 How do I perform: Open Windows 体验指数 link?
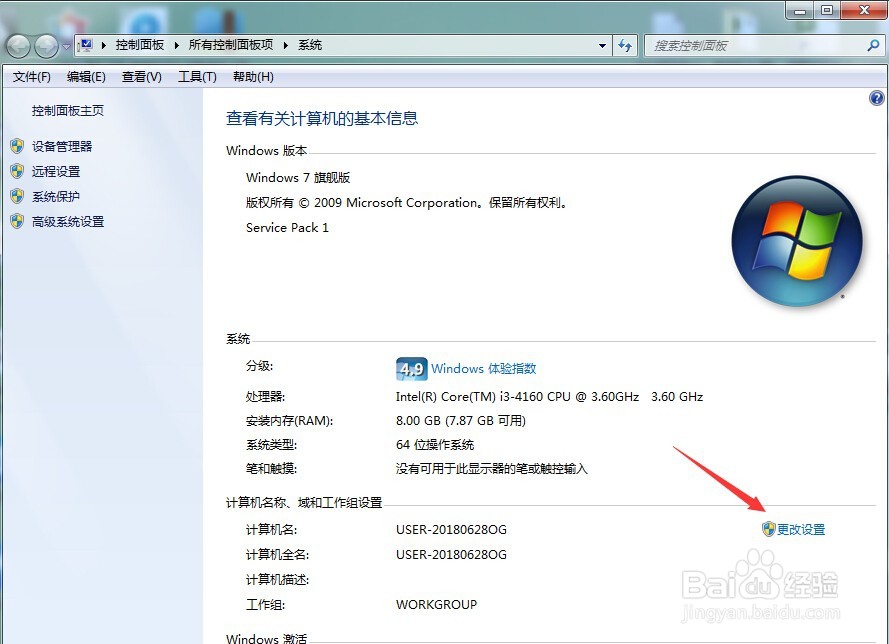(x=484, y=368)
